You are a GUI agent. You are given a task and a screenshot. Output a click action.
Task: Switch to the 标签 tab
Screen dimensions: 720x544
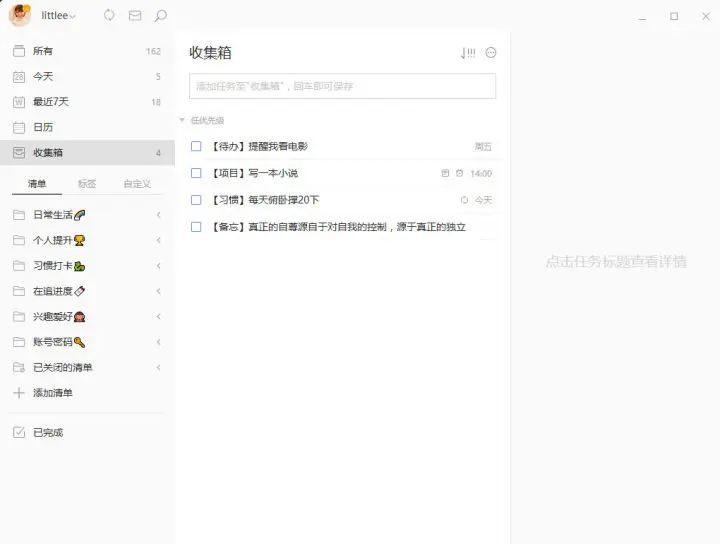click(x=87, y=184)
